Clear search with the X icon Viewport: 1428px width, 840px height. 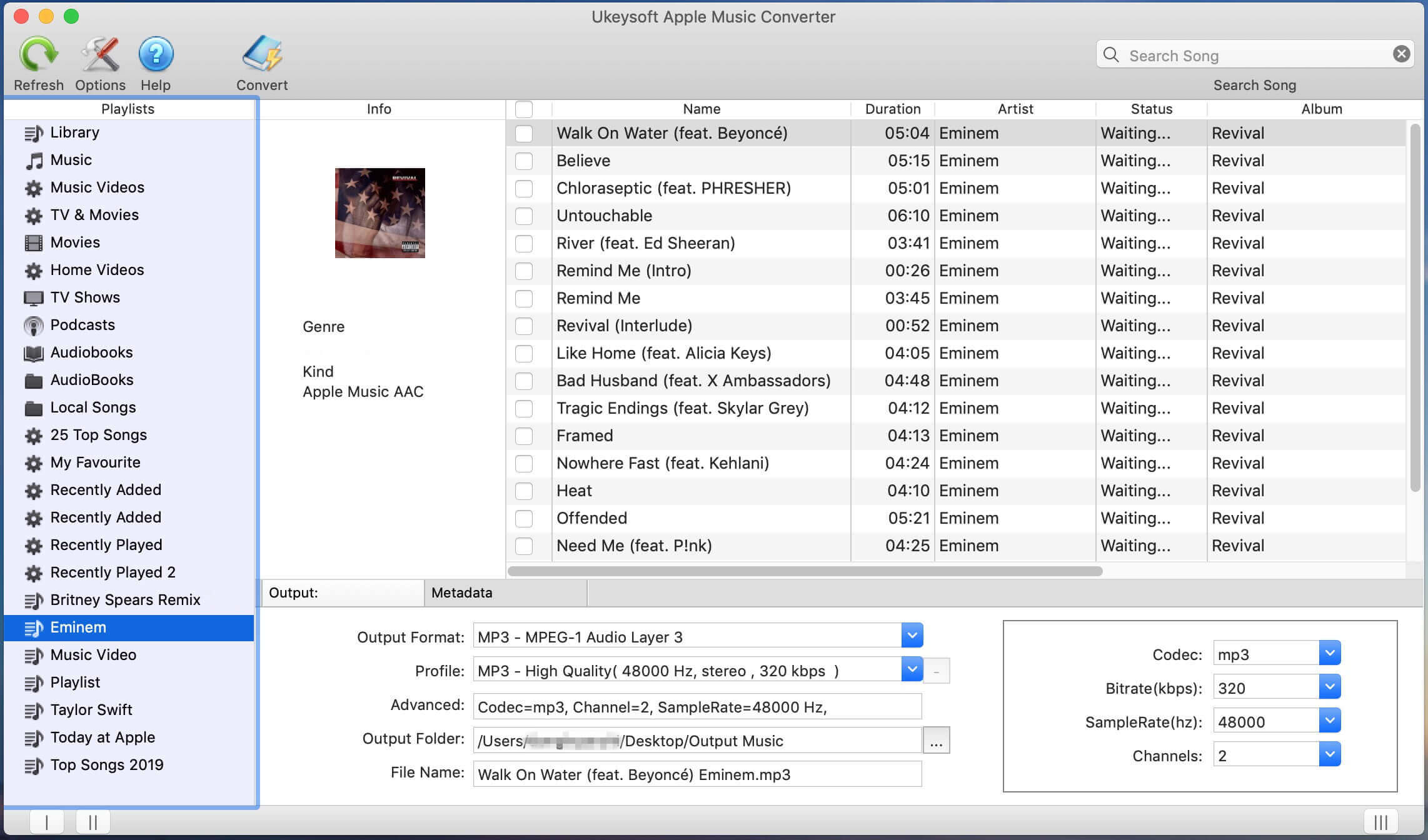tap(1401, 54)
